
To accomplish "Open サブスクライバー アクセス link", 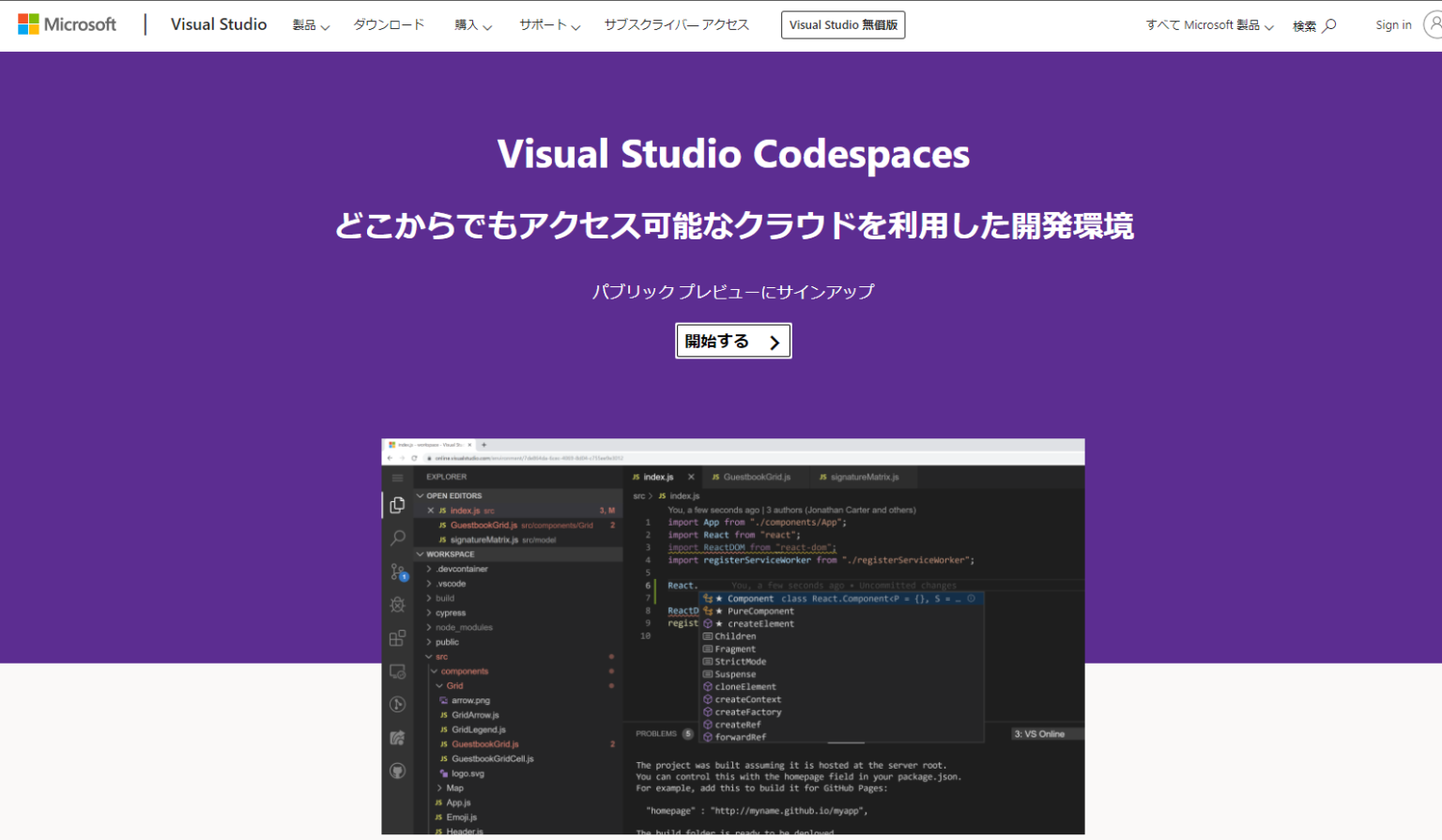I will click(677, 25).
